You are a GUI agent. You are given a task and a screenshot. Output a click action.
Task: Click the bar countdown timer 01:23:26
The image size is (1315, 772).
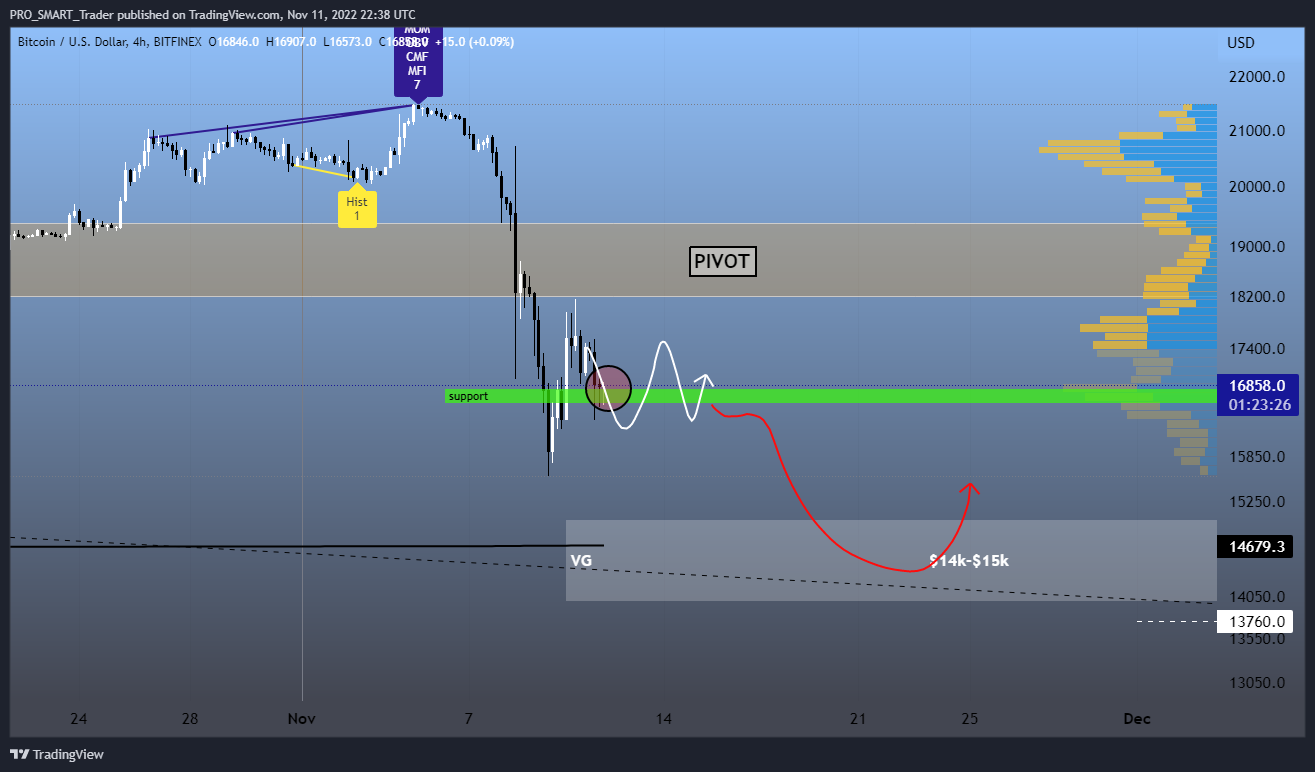tap(1257, 404)
